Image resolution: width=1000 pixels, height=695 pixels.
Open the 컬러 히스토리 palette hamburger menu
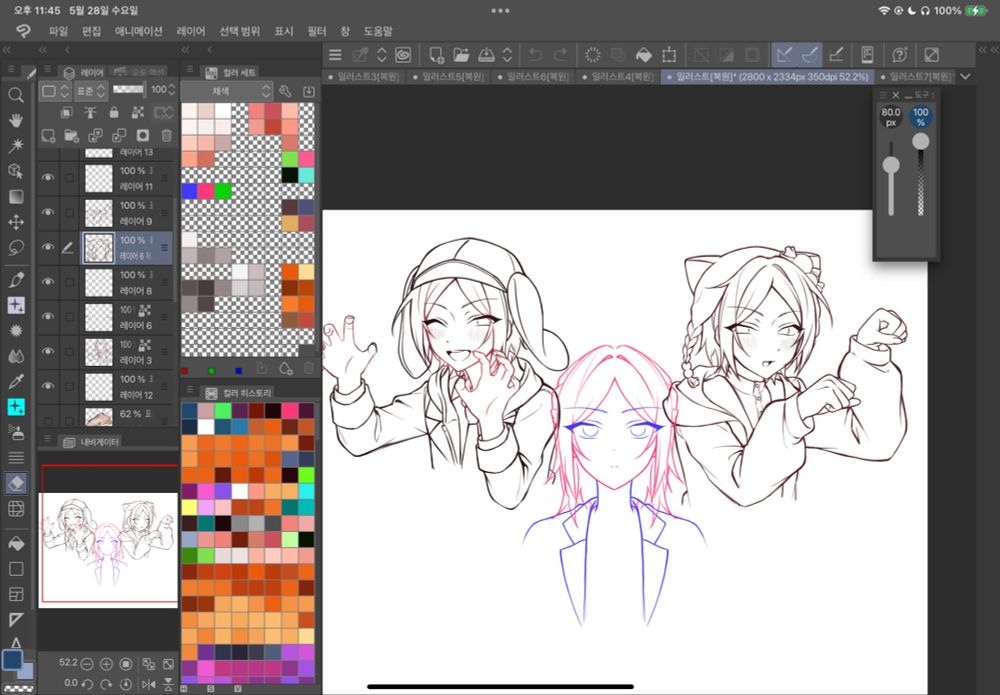point(189,389)
